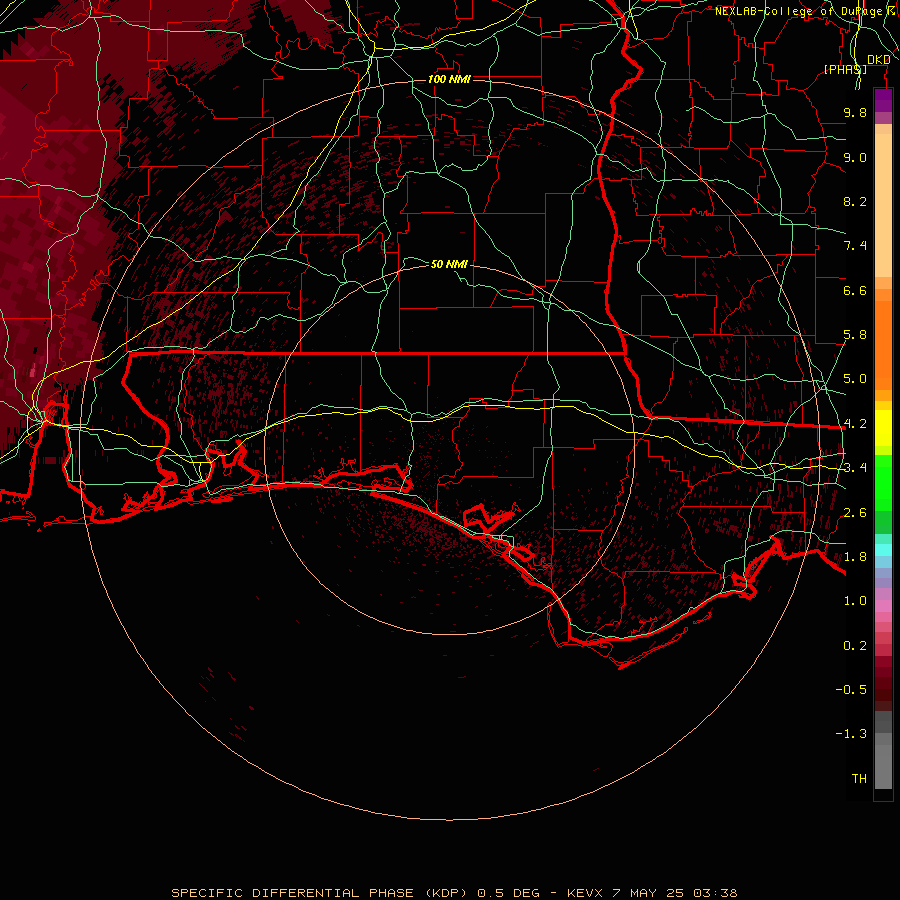Click the 0.2 value on color scale
Viewport: 900px width, 900px height.
point(855,646)
